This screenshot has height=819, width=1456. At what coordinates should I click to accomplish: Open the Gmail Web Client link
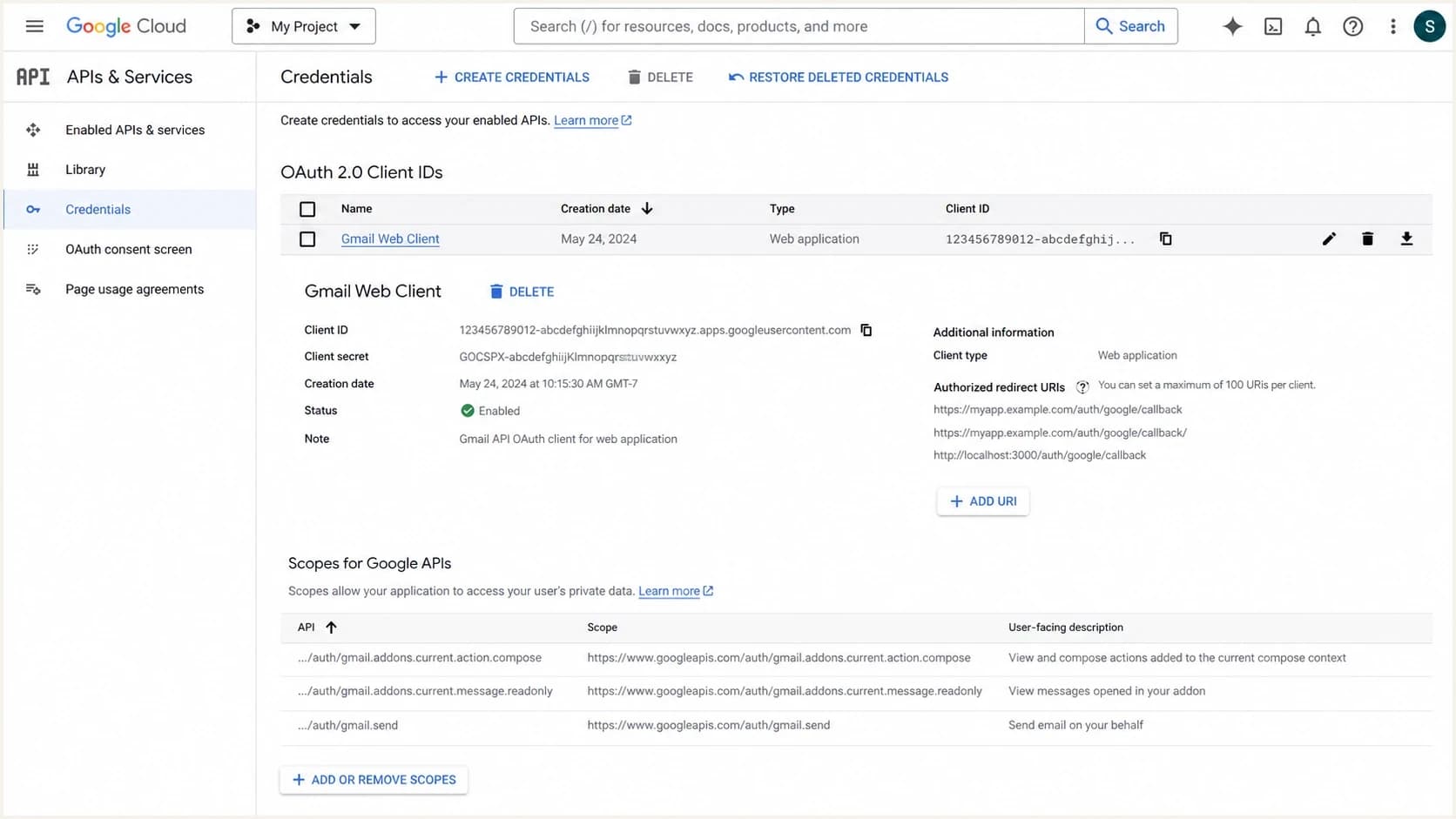(x=390, y=238)
